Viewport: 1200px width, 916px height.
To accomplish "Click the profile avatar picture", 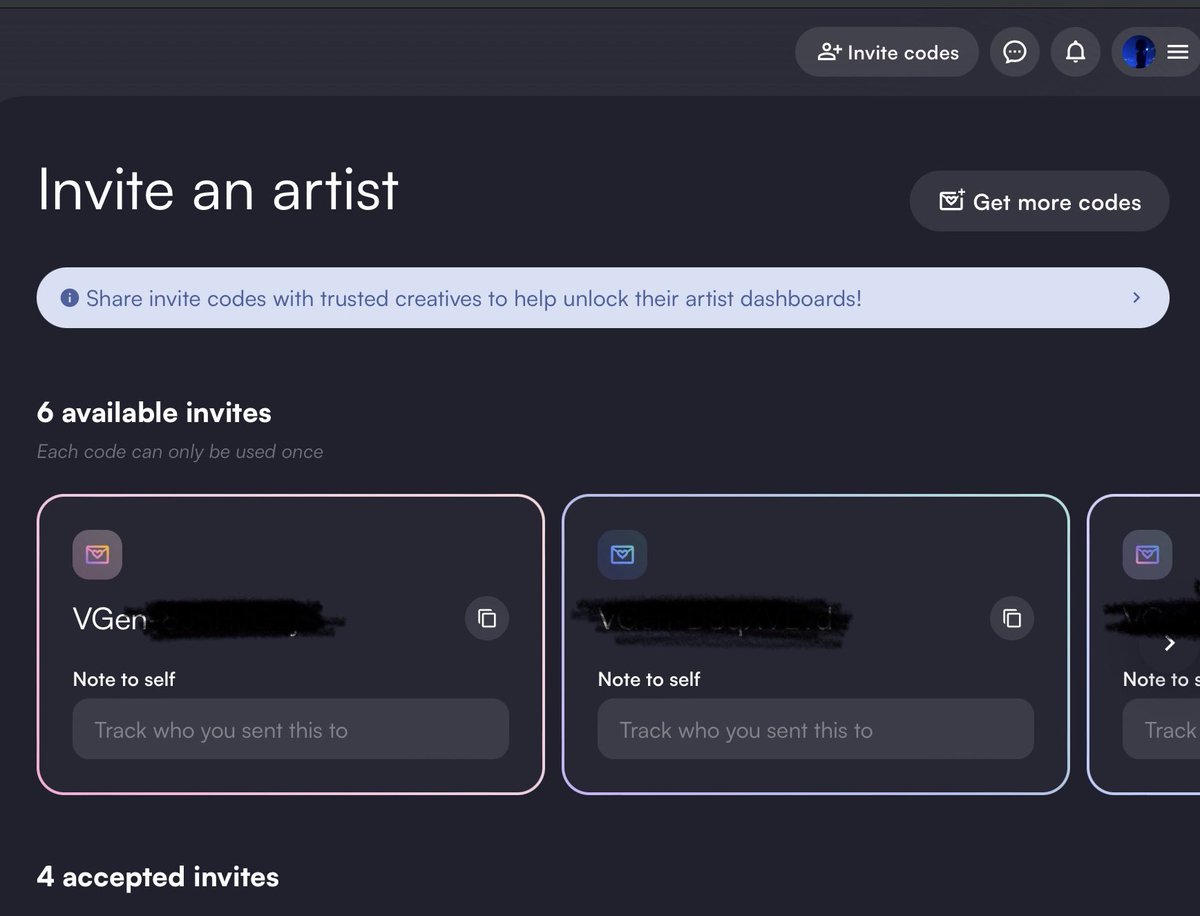I will coord(1139,52).
